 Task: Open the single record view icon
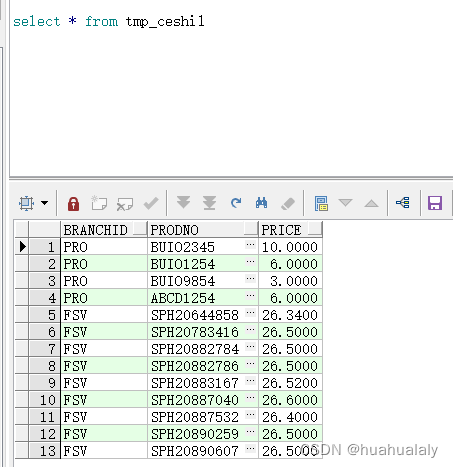tap(321, 203)
